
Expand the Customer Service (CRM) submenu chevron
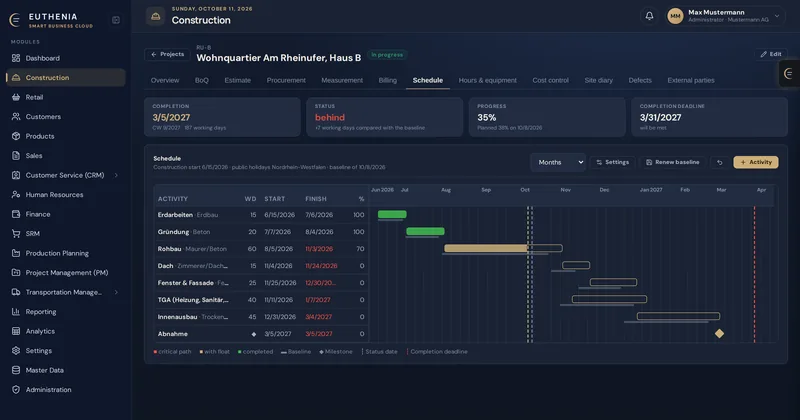coord(116,175)
